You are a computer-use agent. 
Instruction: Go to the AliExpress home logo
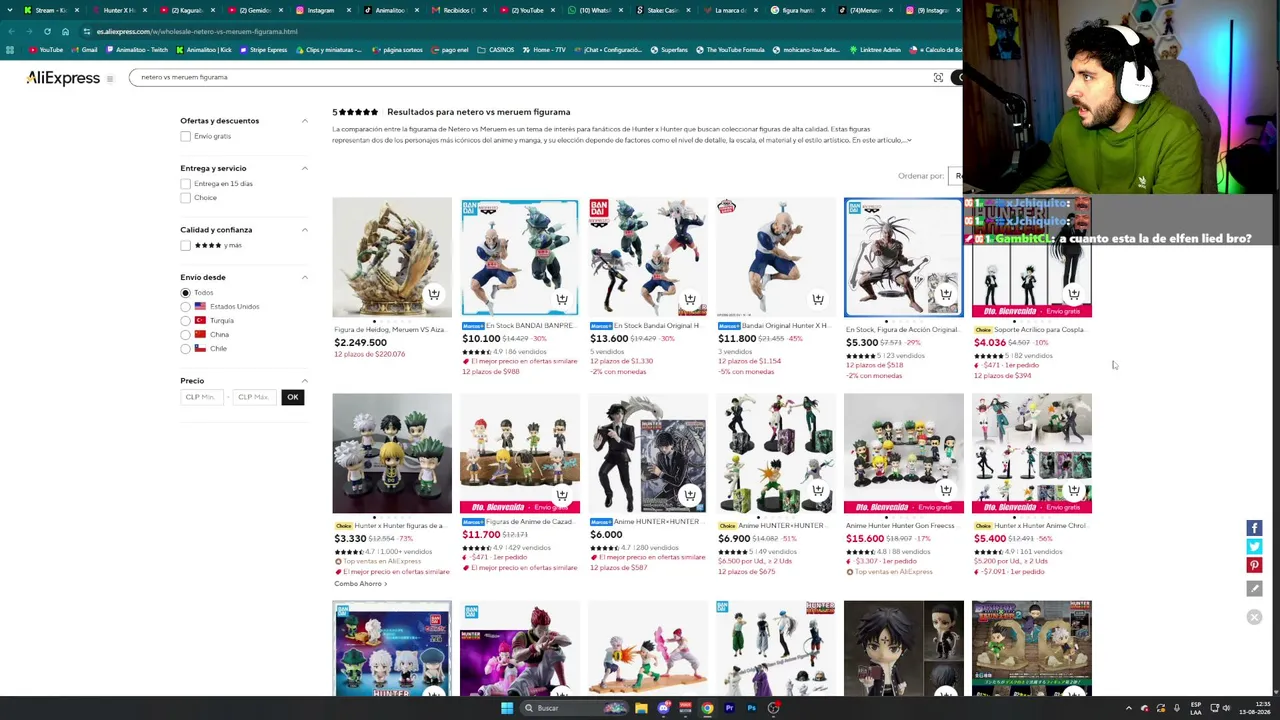(63, 78)
